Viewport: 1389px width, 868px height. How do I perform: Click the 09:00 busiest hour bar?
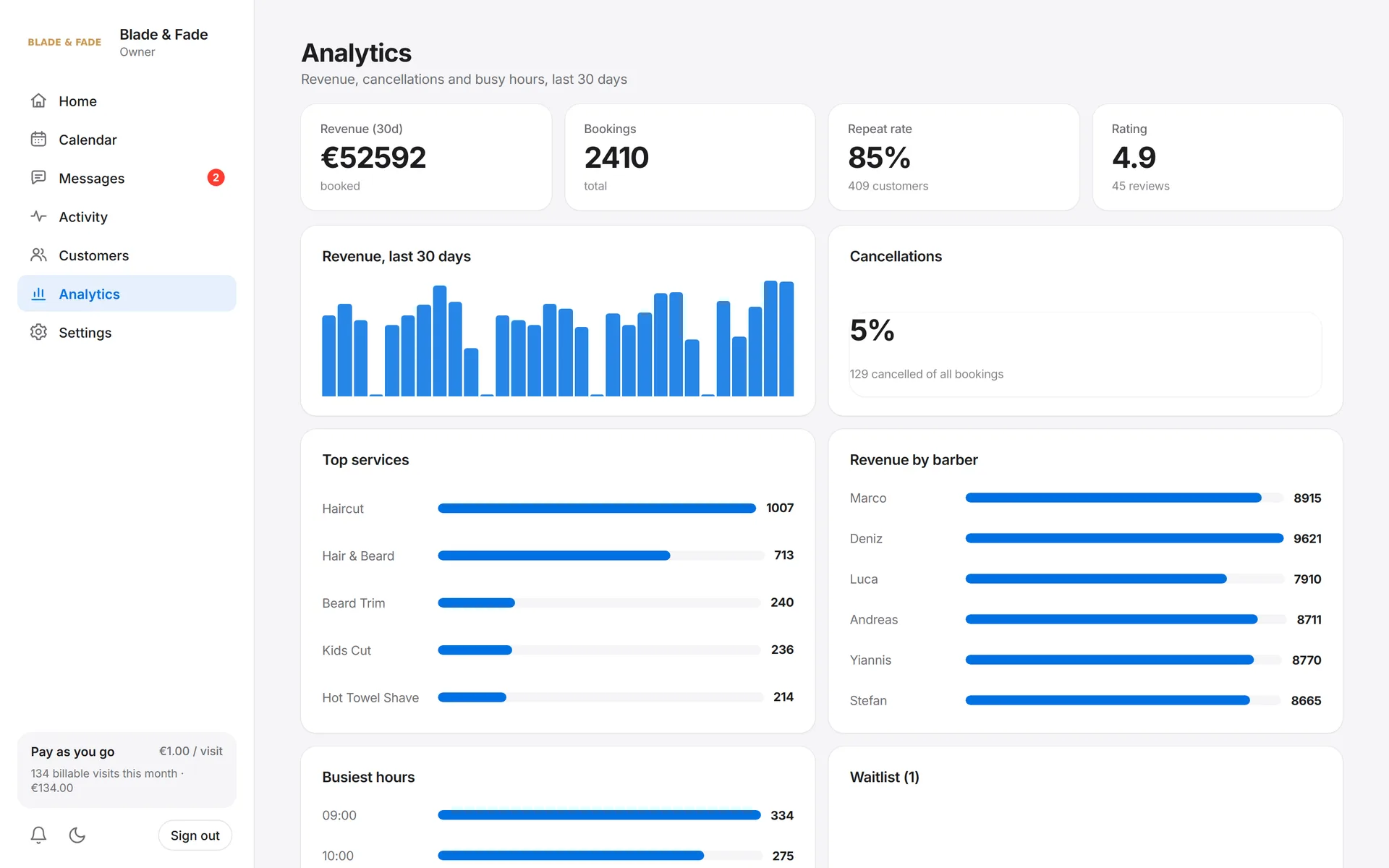(599, 815)
